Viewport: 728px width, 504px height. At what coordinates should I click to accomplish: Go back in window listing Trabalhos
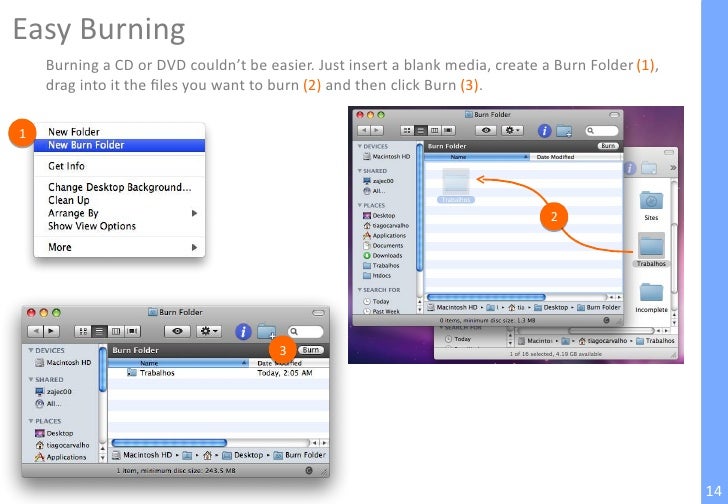[x=36, y=331]
